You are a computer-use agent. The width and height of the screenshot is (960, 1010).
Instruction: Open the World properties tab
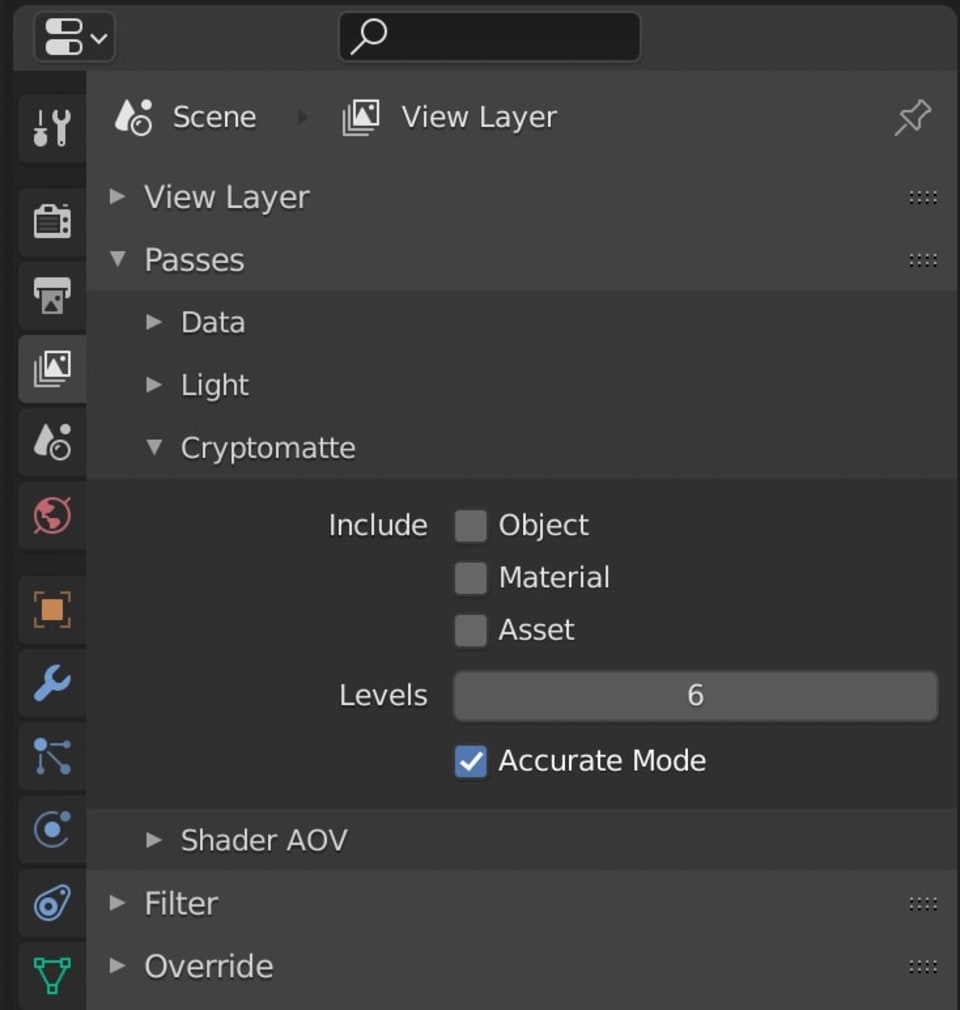[51, 516]
